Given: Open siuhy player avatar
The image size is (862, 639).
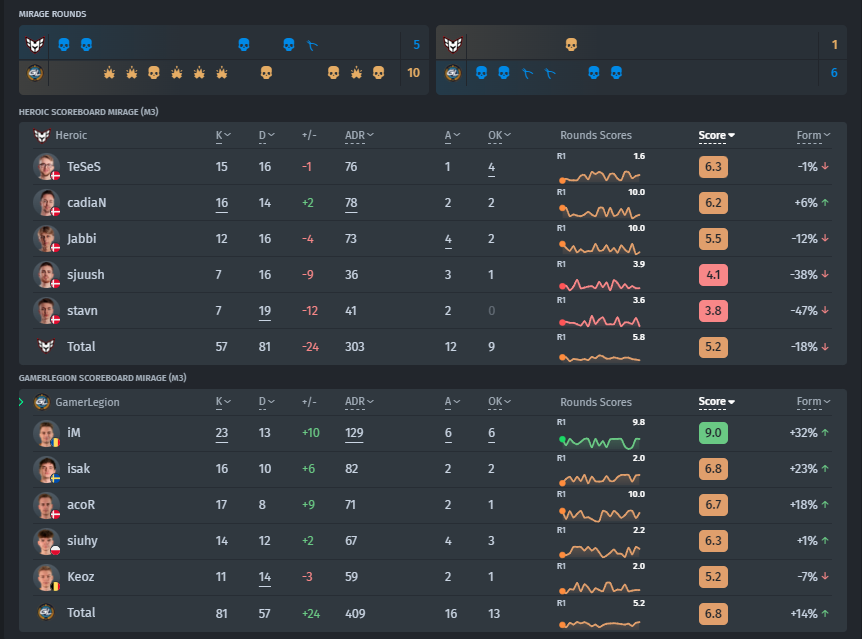Looking at the screenshot, I should click(46, 541).
